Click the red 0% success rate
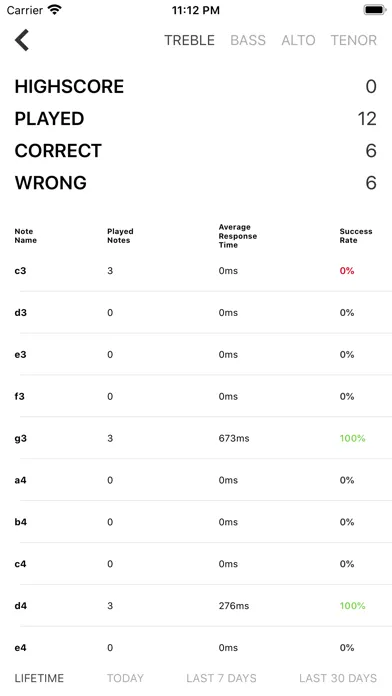Screen dimensions: 392x696 [347, 271]
